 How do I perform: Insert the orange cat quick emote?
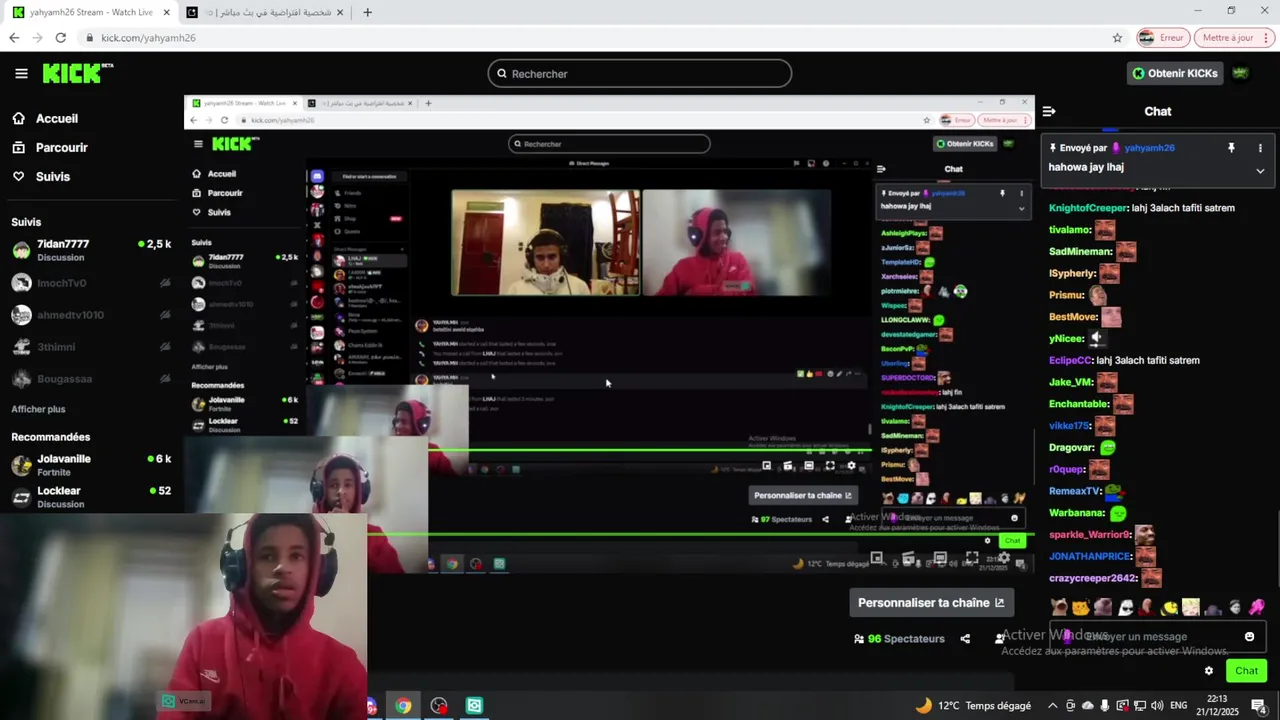point(1080,607)
